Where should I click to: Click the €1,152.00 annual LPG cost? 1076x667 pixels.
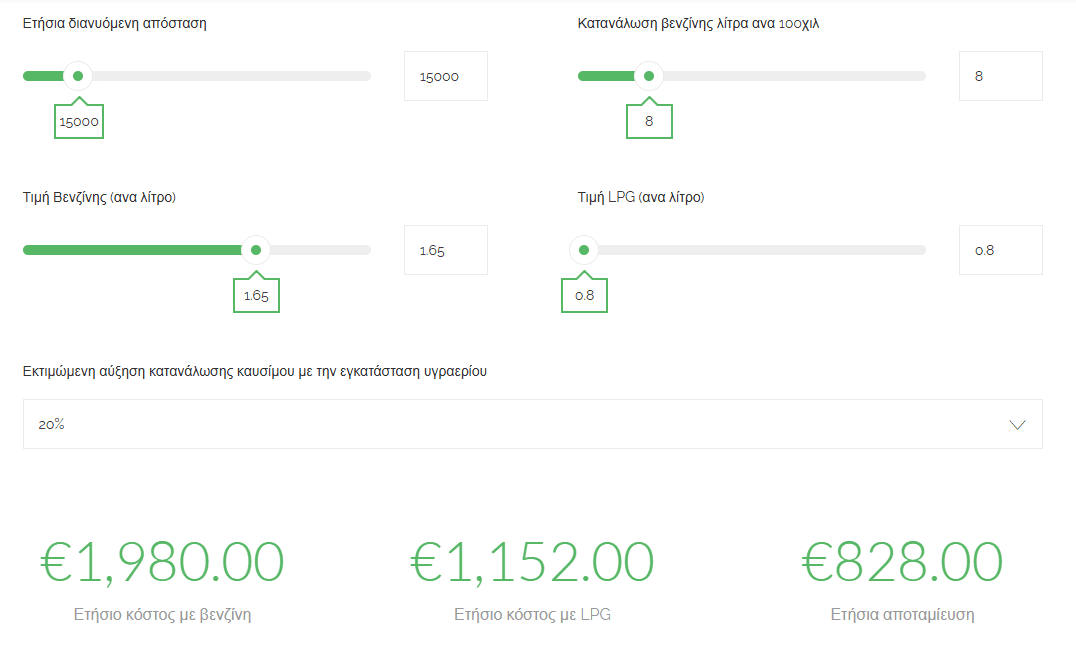pos(532,562)
